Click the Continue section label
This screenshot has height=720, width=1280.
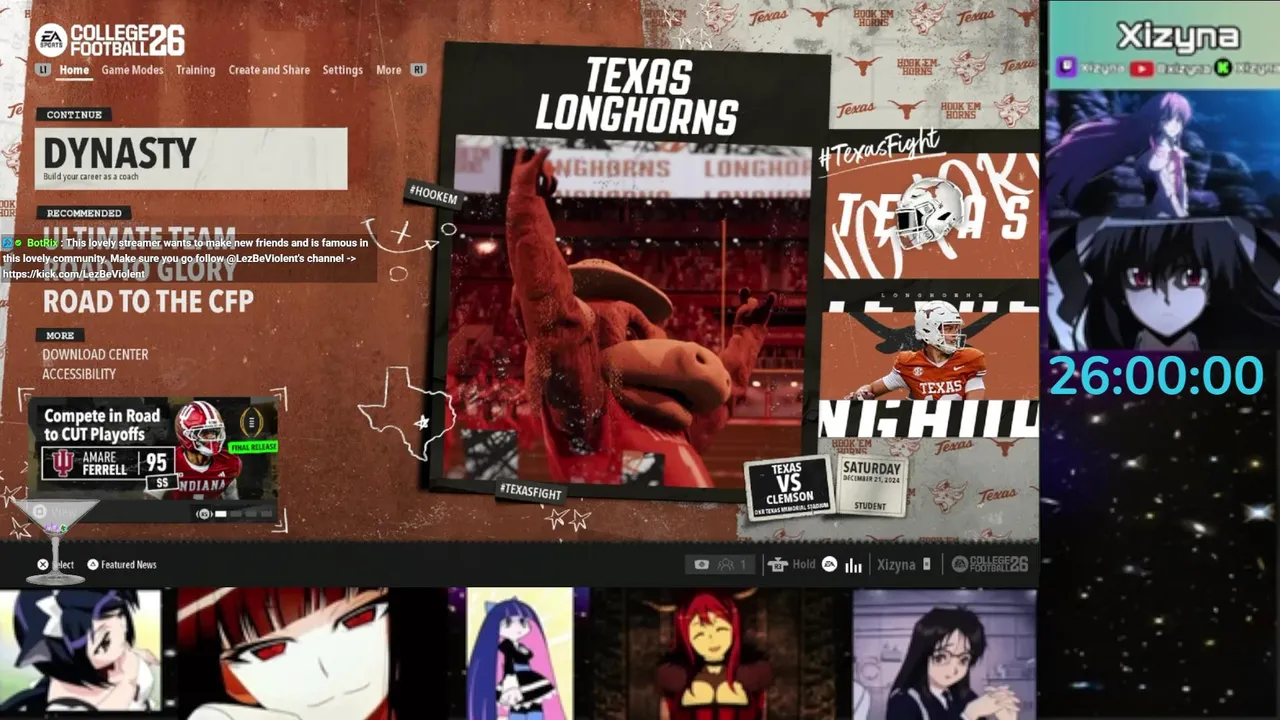[74, 115]
